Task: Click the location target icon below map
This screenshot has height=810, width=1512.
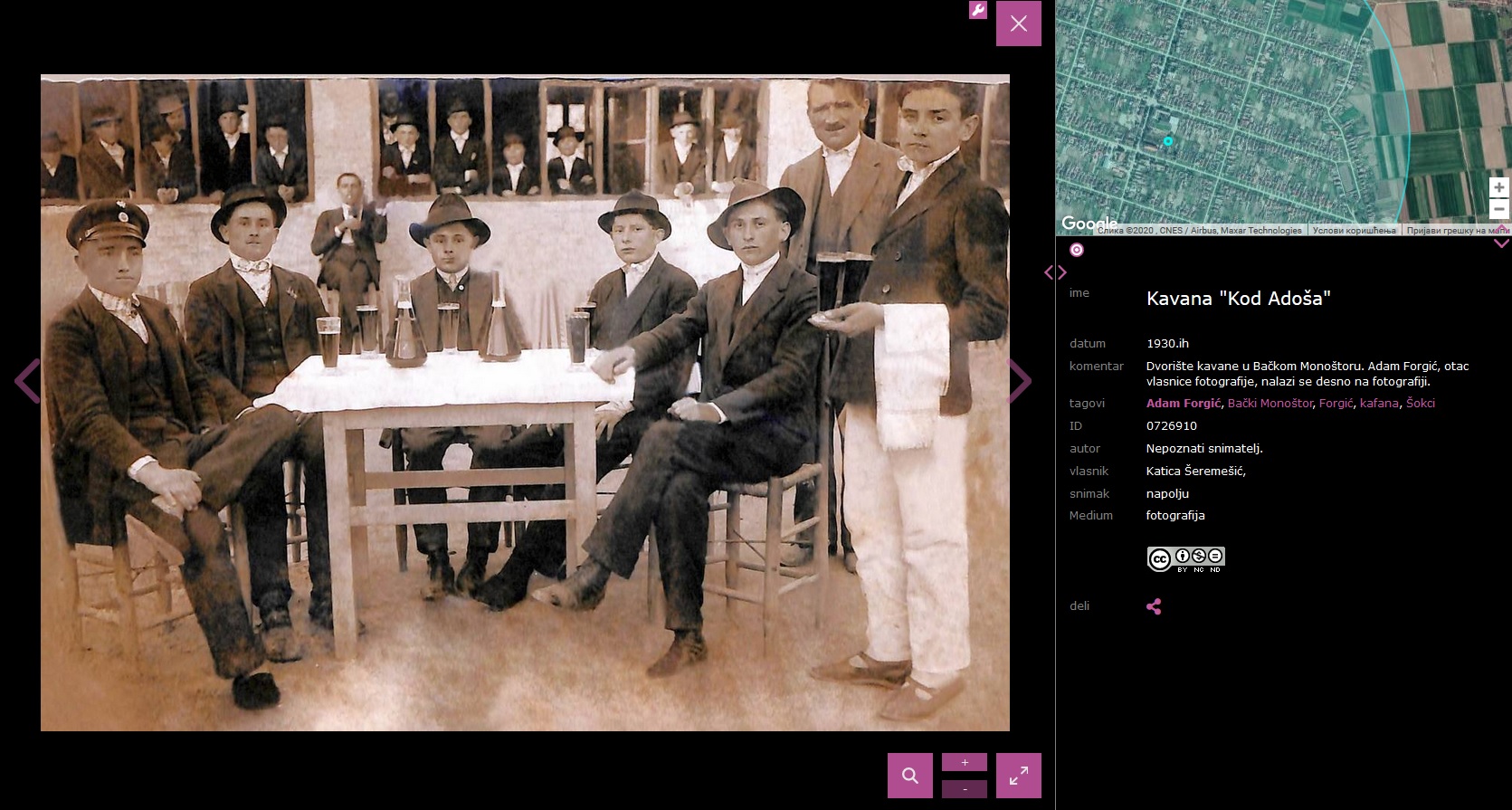Action: [x=1077, y=250]
